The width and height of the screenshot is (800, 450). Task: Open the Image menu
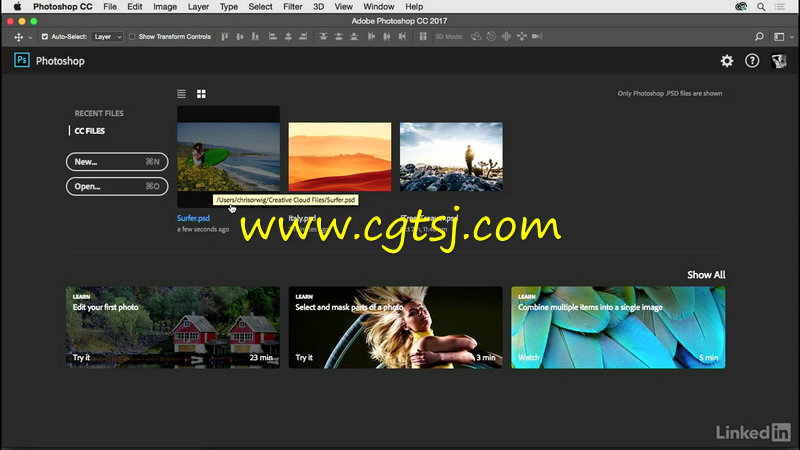pos(165,7)
